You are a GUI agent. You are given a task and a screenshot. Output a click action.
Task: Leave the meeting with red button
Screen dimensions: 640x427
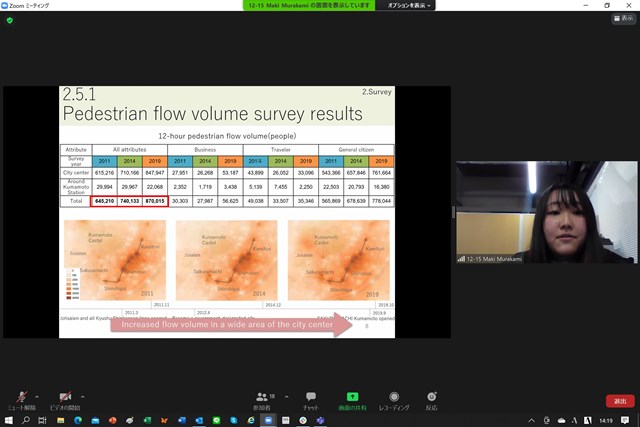click(x=620, y=400)
